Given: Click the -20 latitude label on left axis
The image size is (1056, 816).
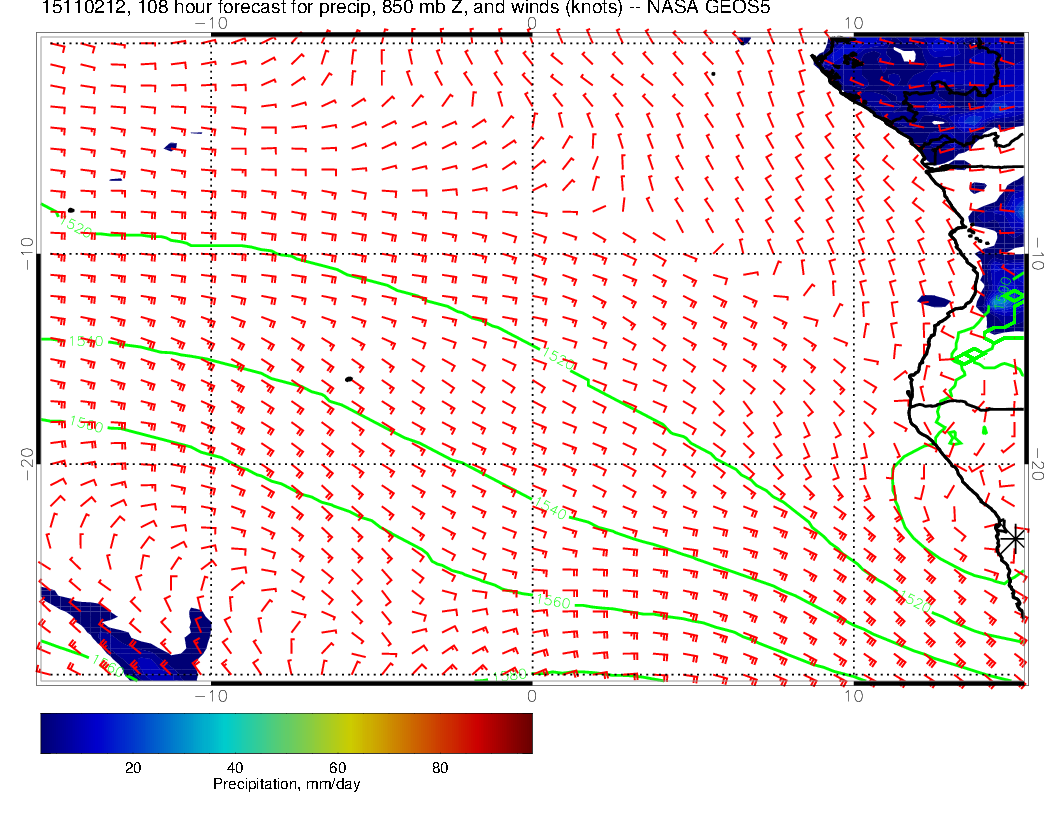Looking at the screenshot, I should click(28, 464).
